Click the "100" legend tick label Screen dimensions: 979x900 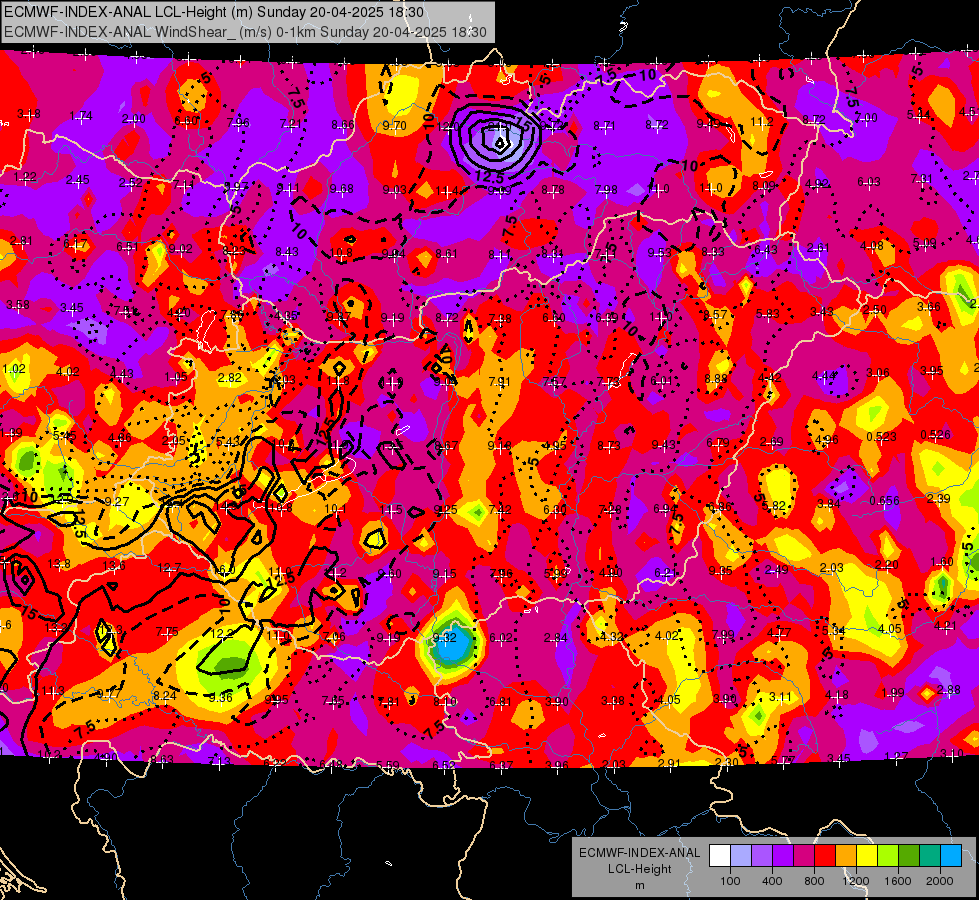[x=730, y=881]
